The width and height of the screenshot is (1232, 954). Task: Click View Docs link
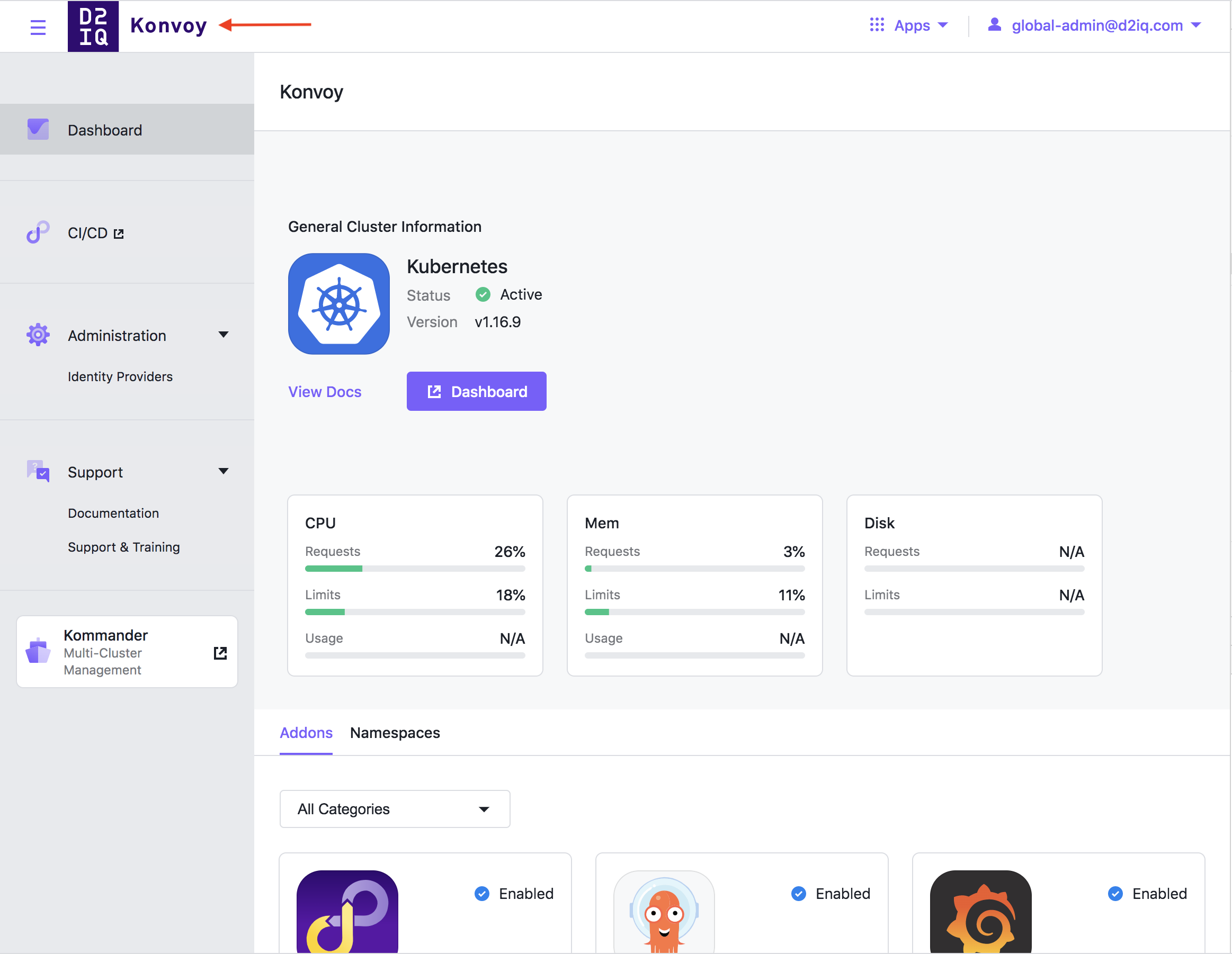325,392
